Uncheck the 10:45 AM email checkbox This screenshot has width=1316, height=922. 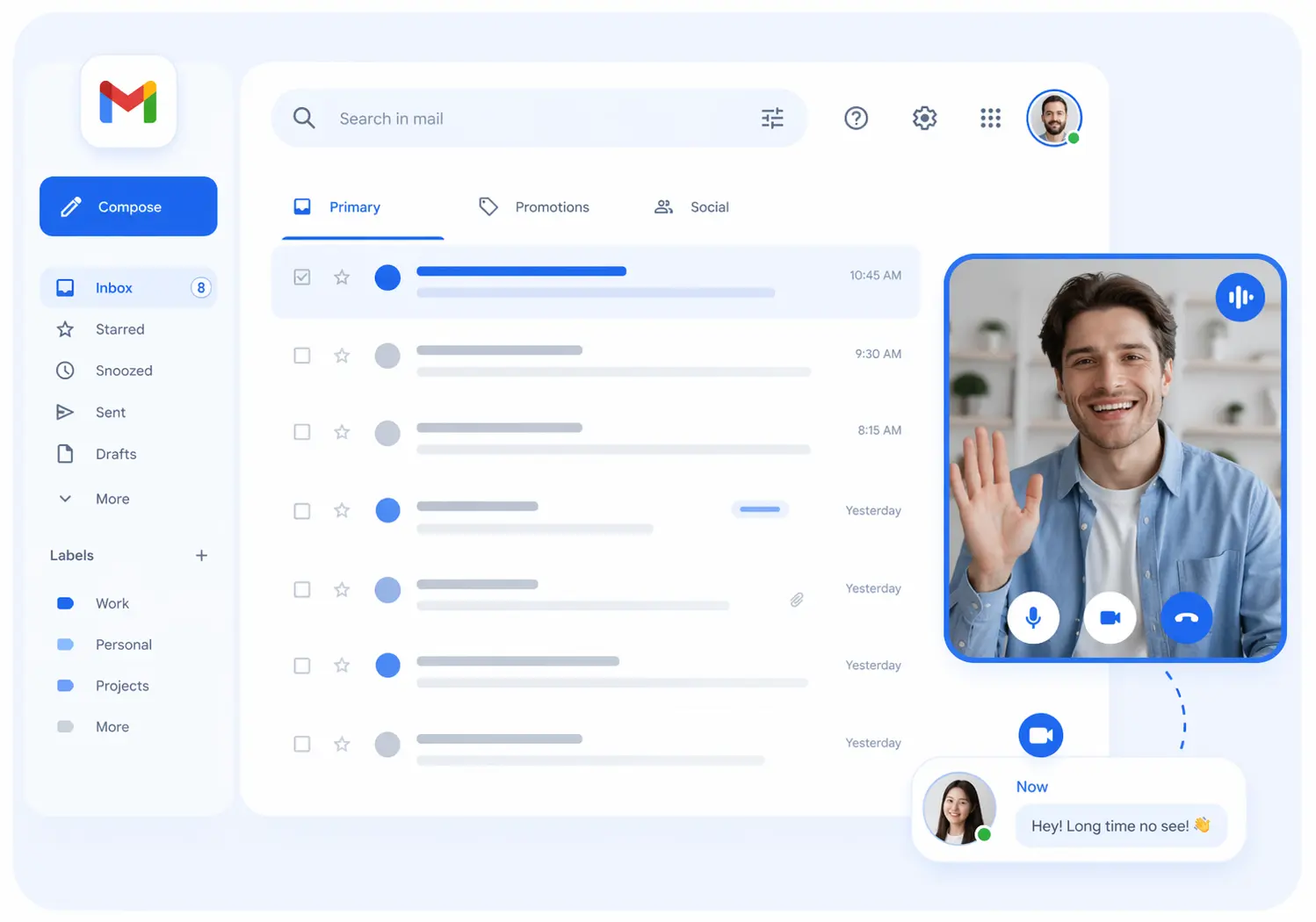tap(301, 277)
